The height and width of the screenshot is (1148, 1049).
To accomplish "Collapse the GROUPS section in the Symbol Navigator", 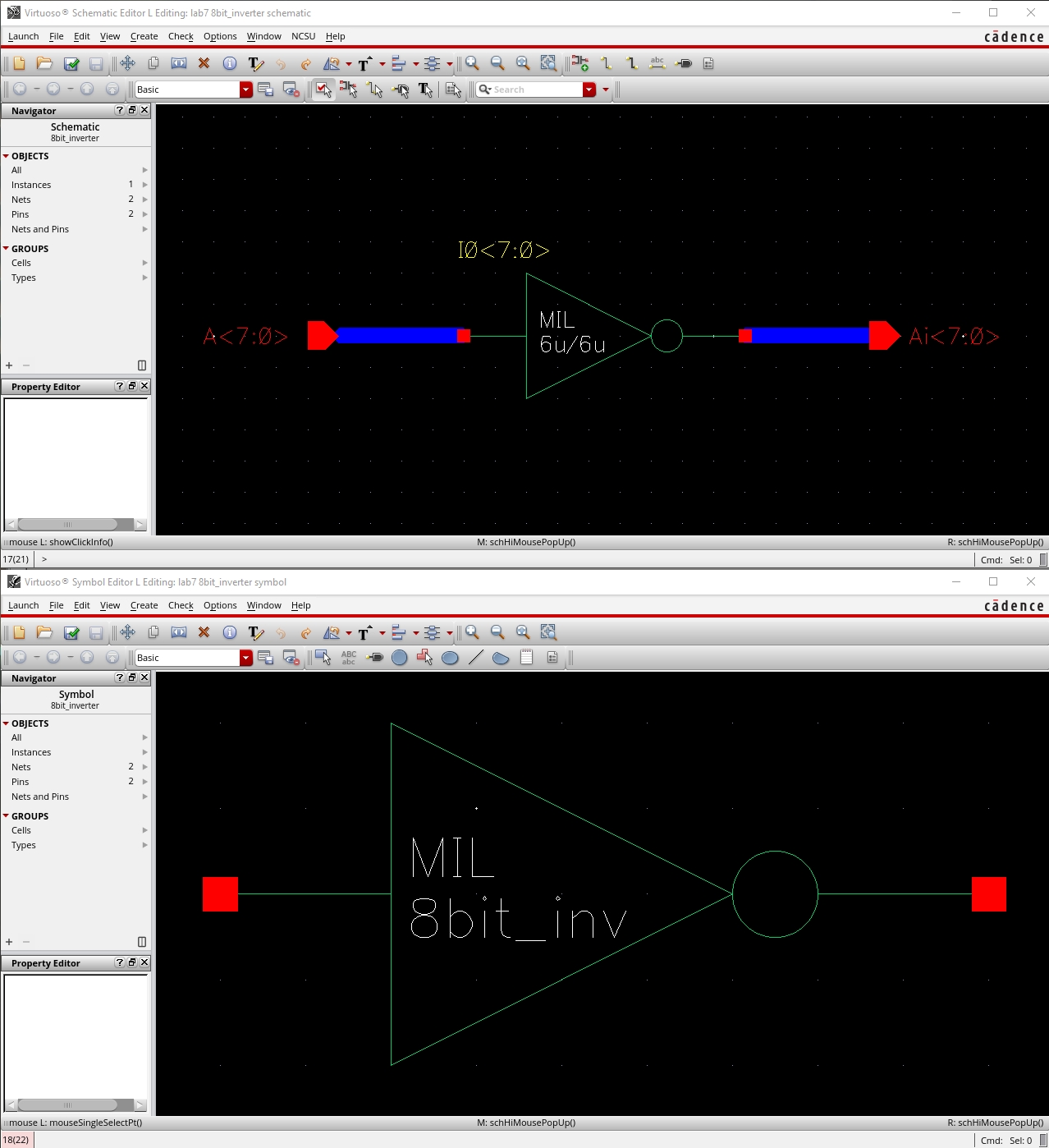I will 6,816.
